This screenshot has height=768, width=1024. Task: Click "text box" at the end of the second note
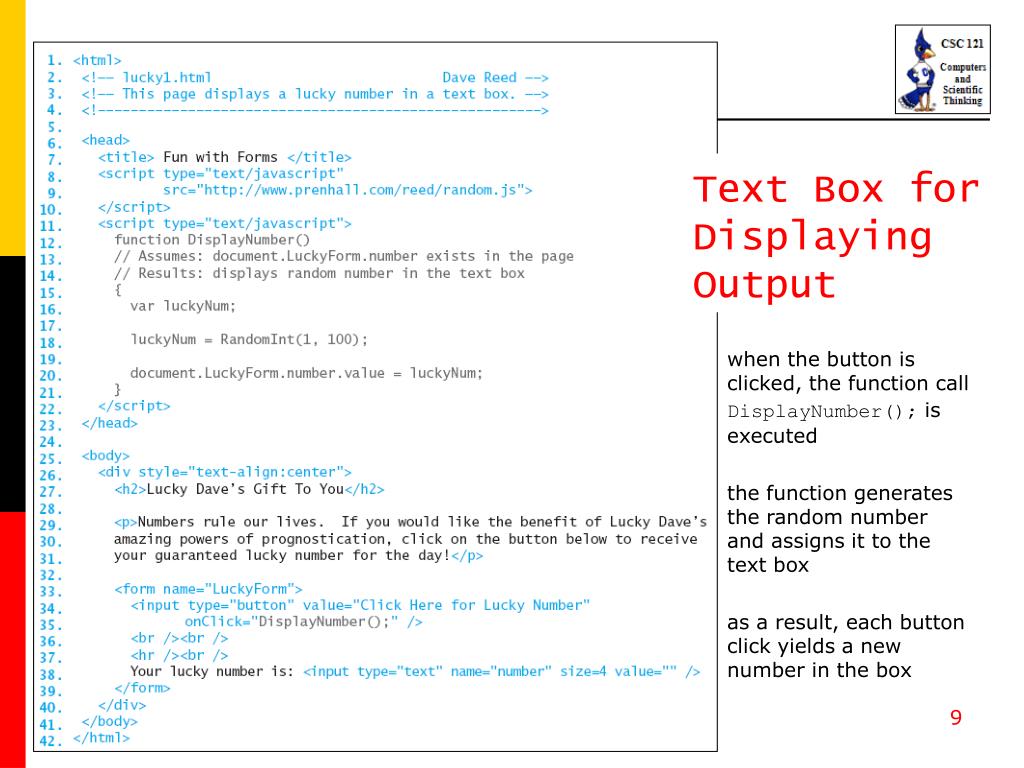coord(768,565)
